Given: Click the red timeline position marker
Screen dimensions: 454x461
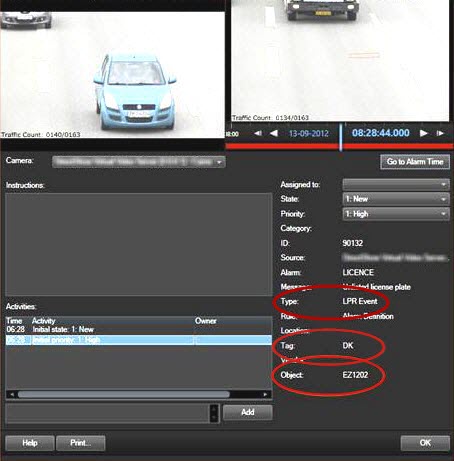Looking at the screenshot, I should (341, 137).
